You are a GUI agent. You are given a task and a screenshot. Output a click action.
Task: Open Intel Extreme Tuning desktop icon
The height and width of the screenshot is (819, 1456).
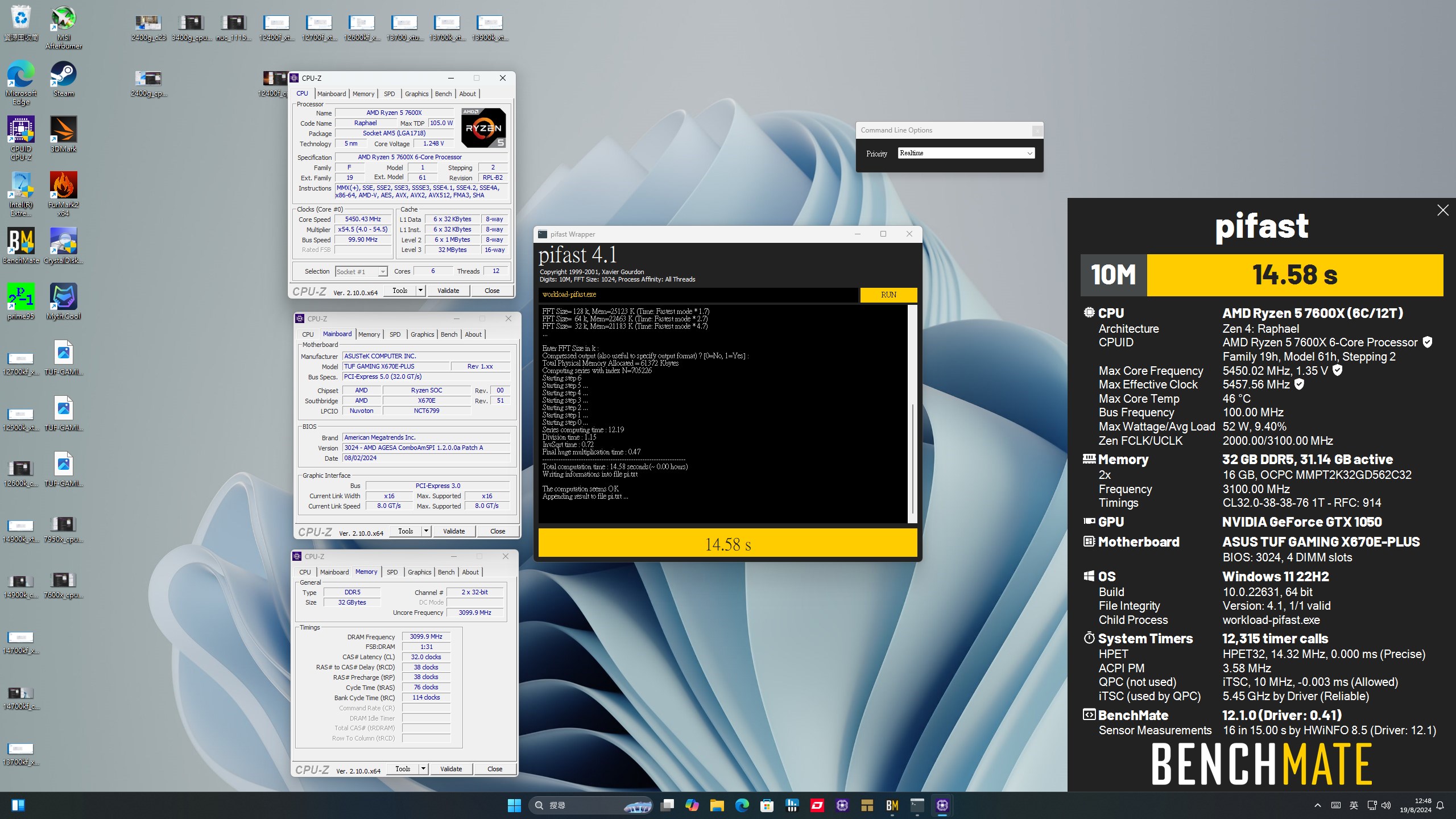click(x=21, y=194)
